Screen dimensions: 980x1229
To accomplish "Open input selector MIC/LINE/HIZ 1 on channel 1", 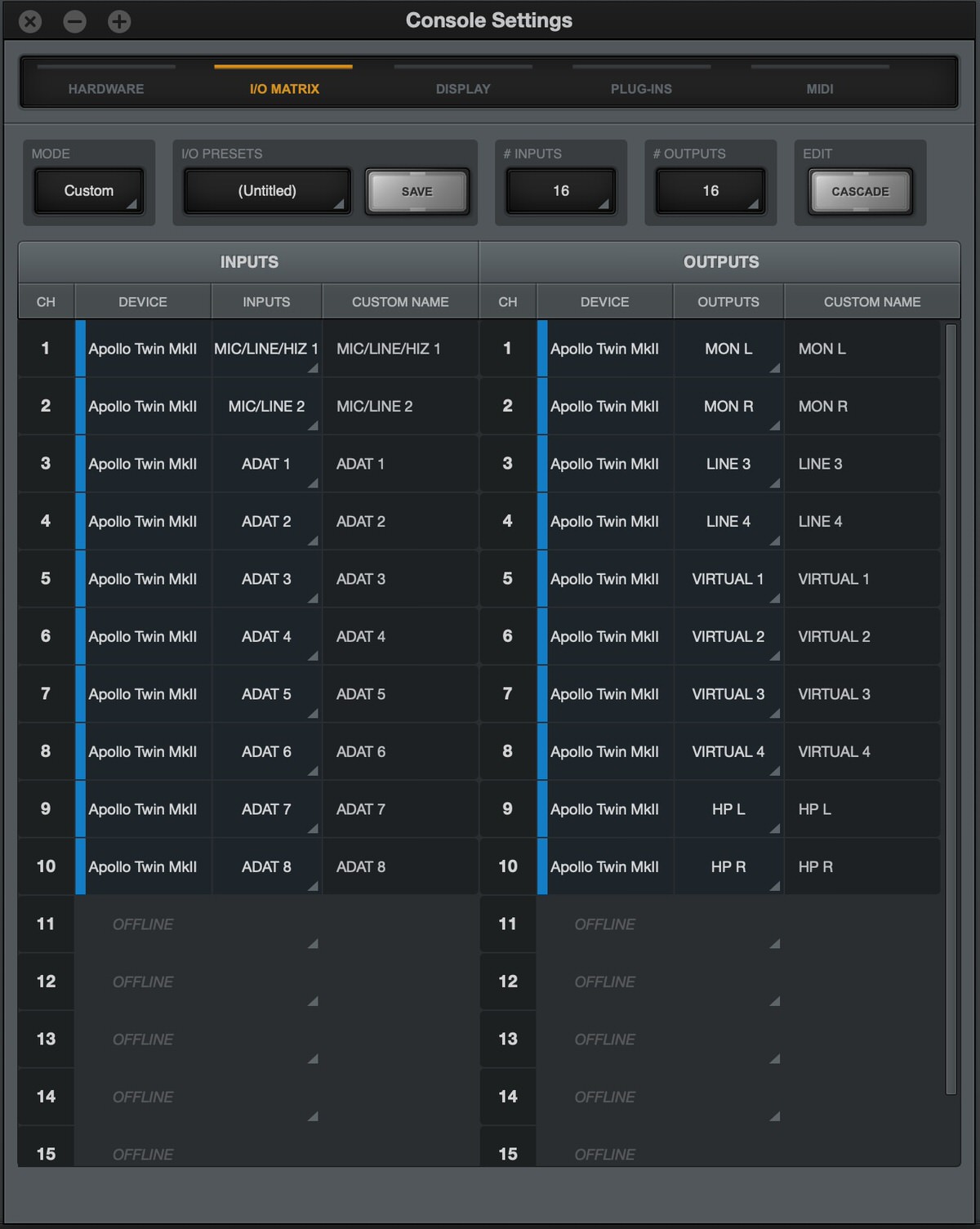I will coord(266,349).
